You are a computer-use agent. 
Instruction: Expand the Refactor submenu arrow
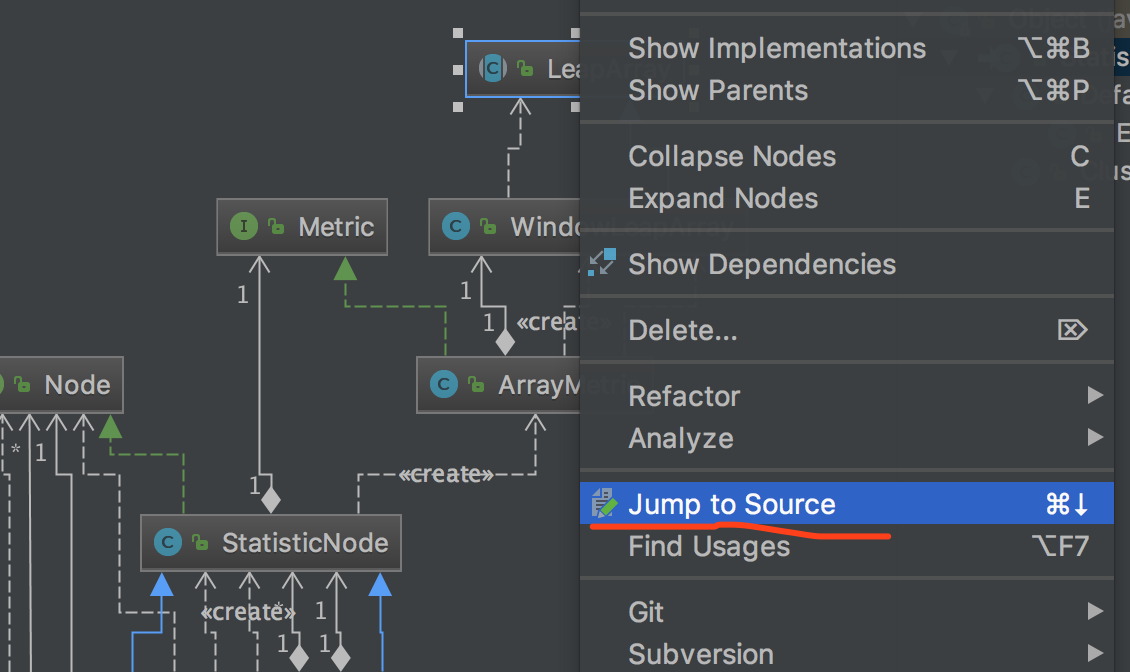click(x=1095, y=396)
